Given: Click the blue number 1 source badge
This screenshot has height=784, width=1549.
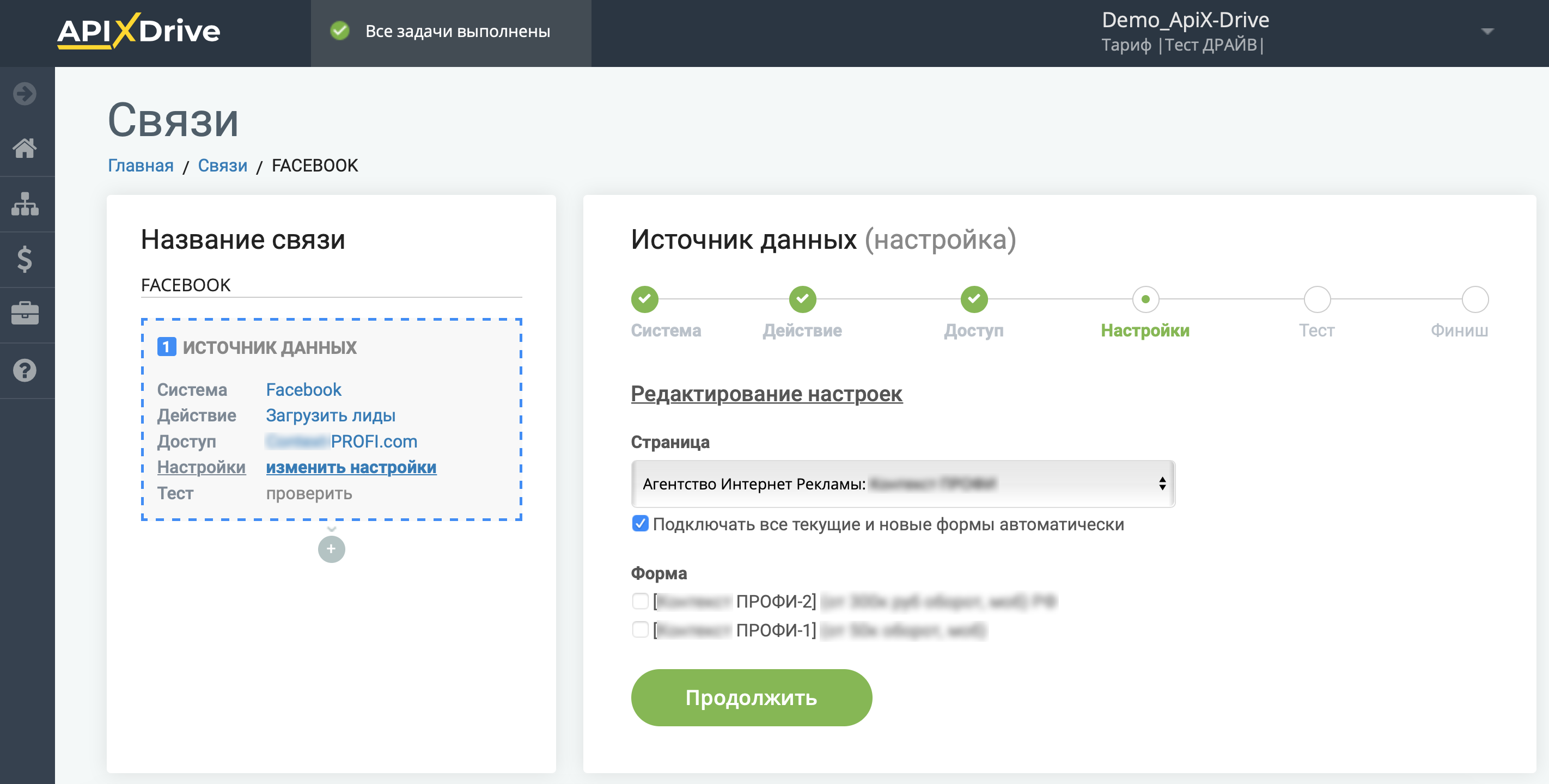Looking at the screenshot, I should click(x=167, y=347).
